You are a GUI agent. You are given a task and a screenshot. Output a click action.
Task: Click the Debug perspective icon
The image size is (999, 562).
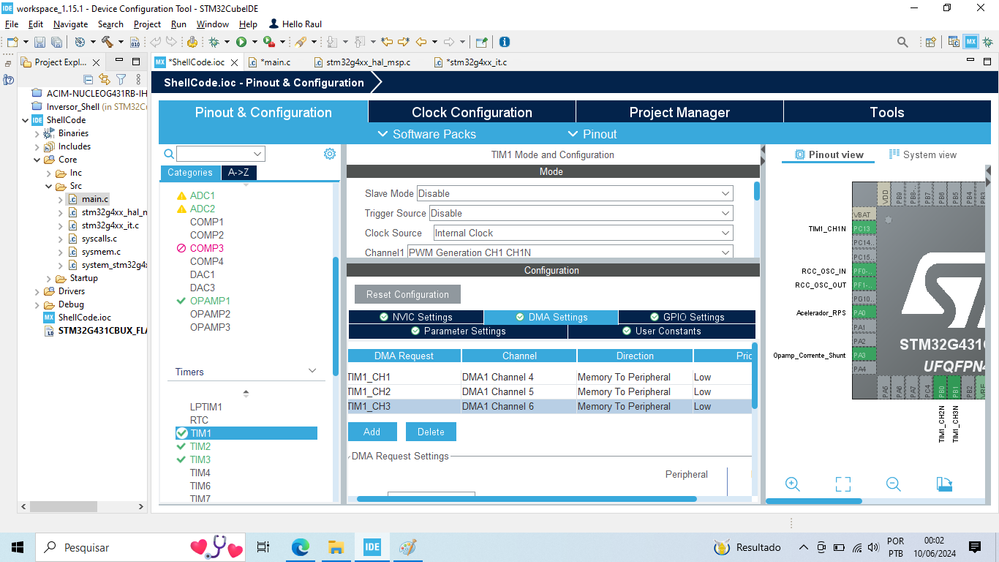click(x=988, y=42)
